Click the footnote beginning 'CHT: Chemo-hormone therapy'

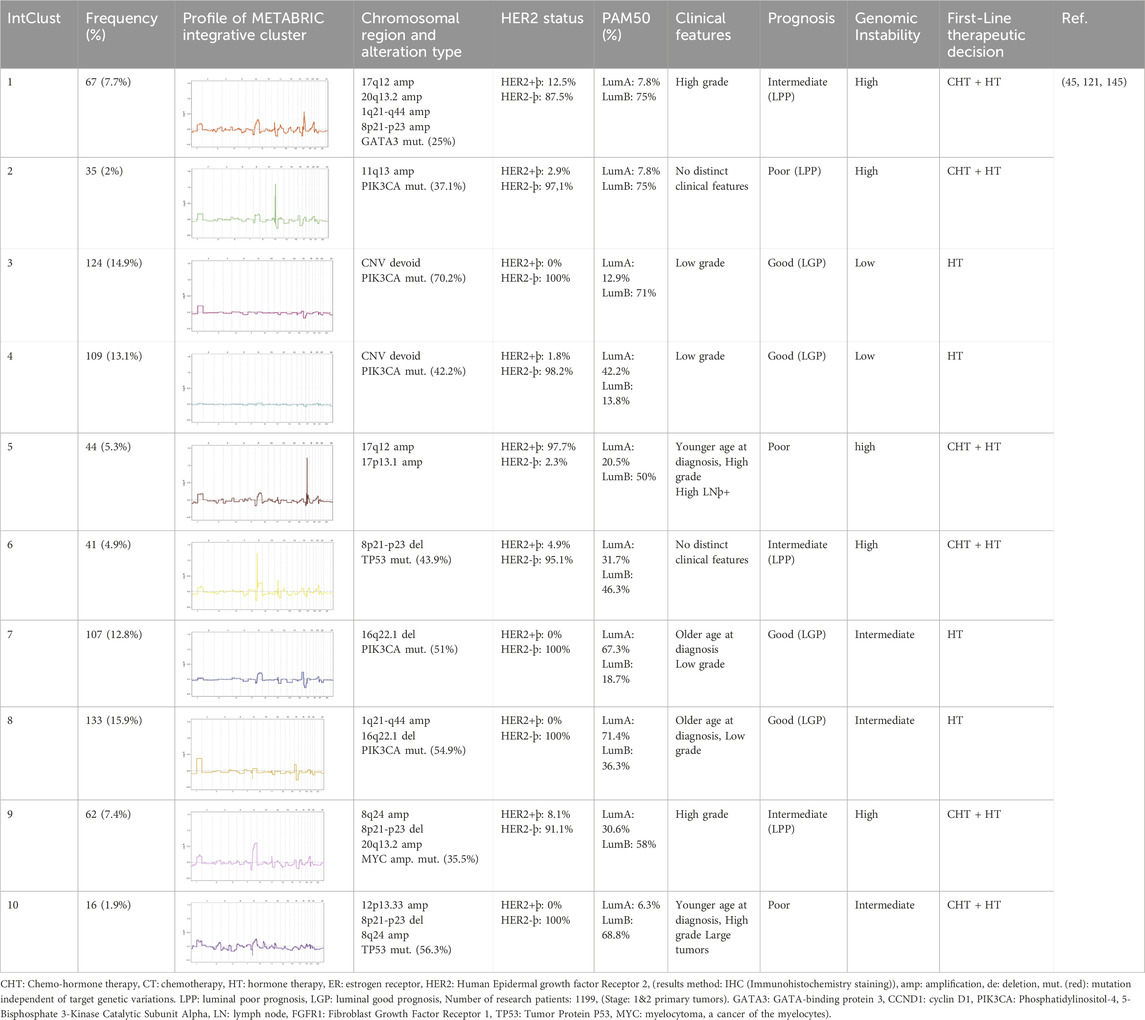566,999
